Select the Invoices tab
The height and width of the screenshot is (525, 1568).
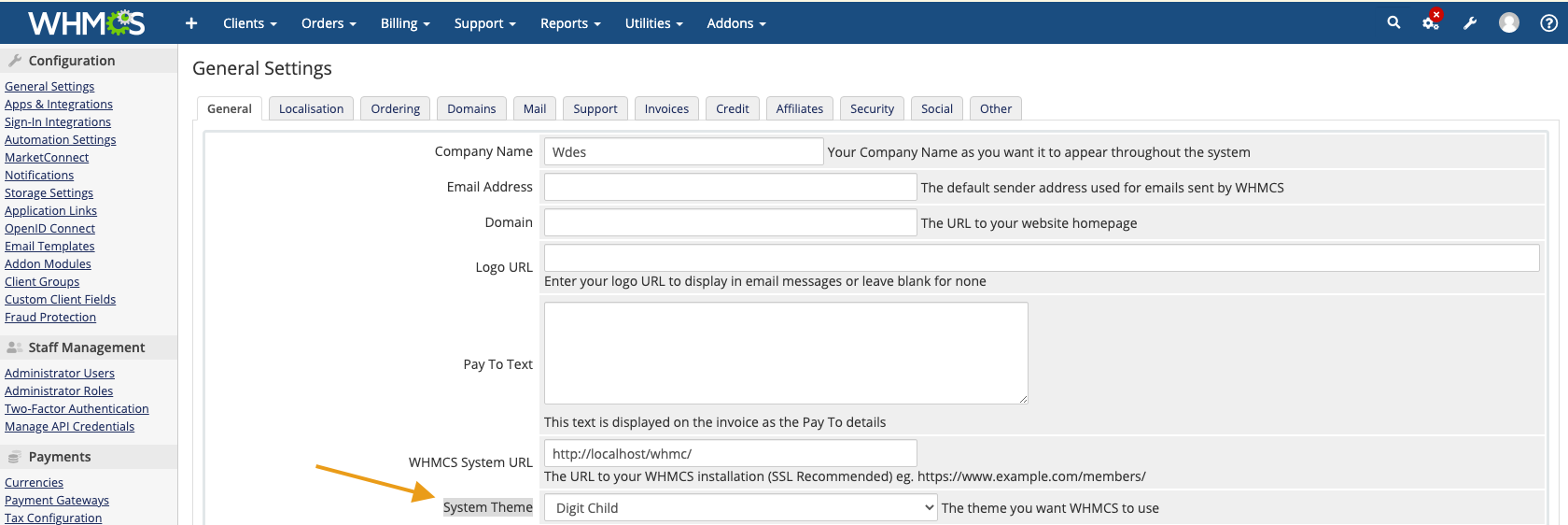point(666,108)
